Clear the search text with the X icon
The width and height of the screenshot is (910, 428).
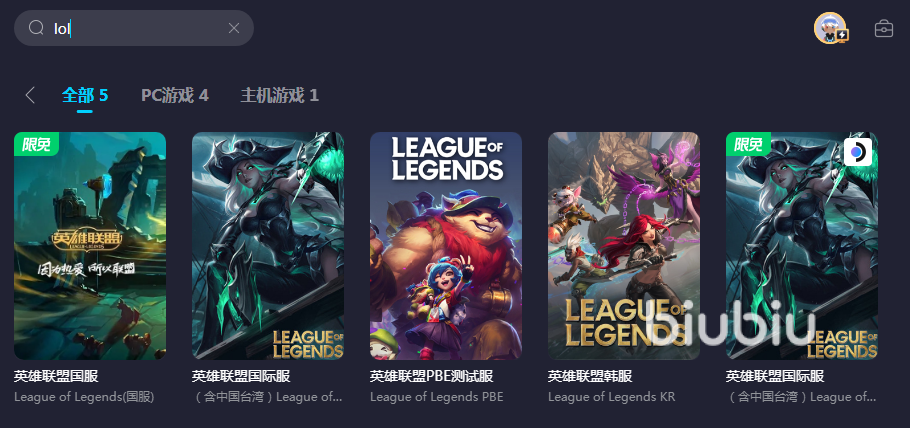pos(234,28)
